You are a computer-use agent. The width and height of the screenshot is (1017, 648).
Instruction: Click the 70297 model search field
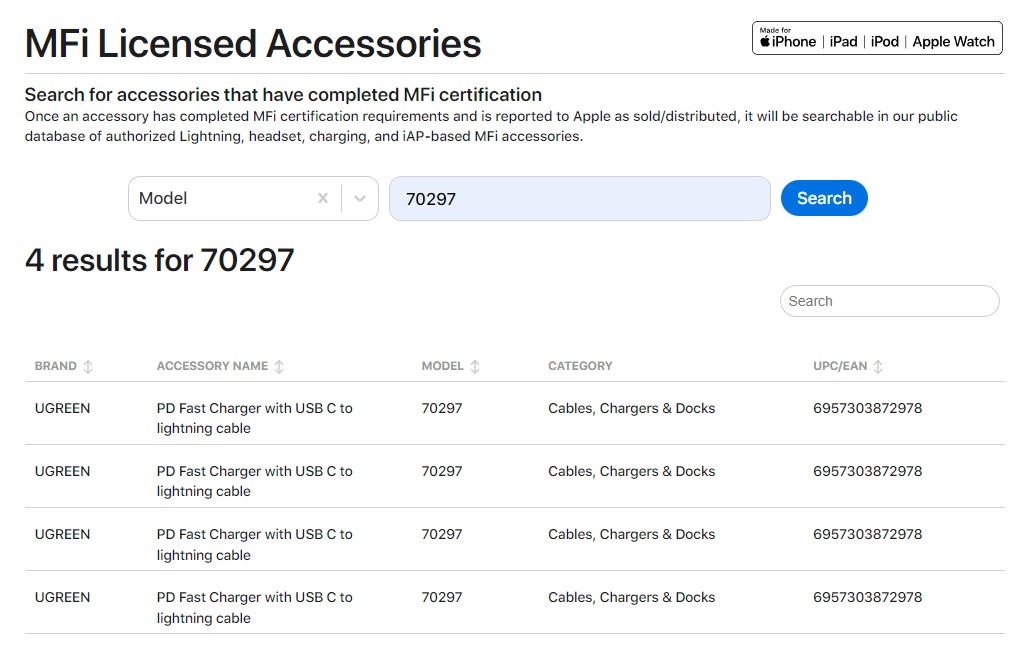point(579,198)
